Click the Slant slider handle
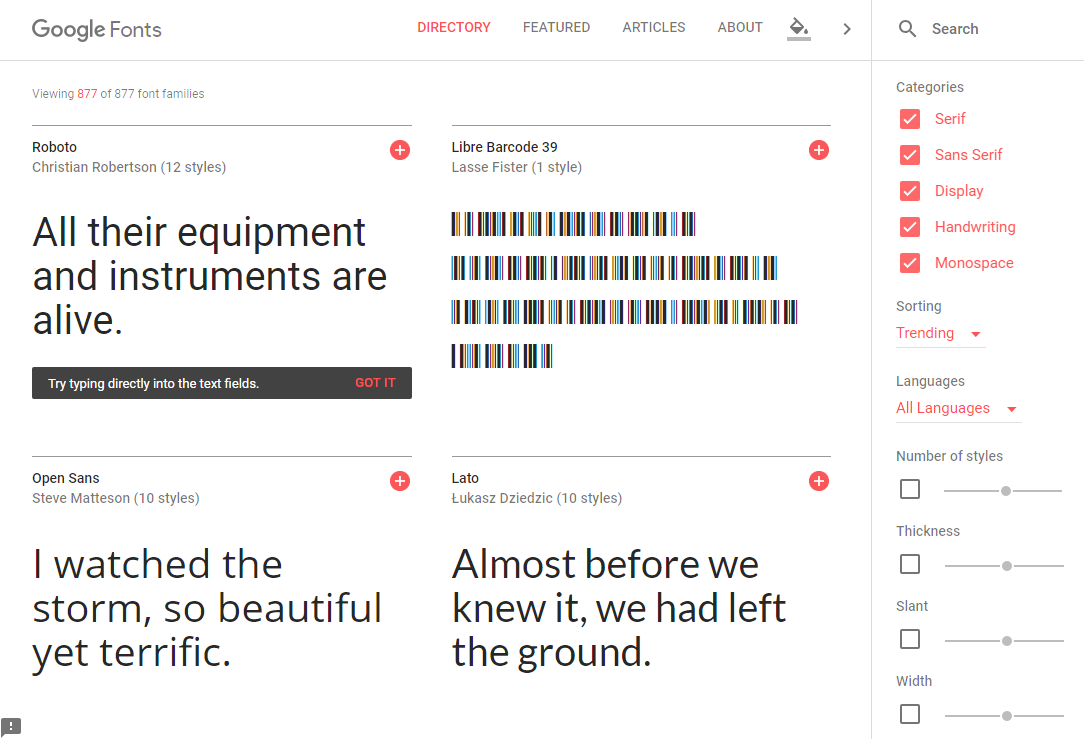The height and width of the screenshot is (739, 1084). click(1007, 641)
